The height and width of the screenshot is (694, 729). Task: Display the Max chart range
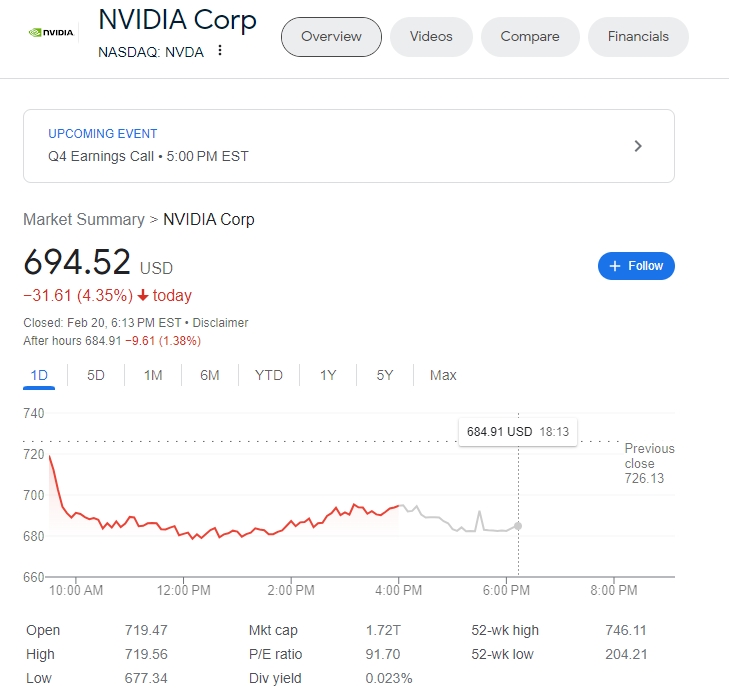coord(443,375)
